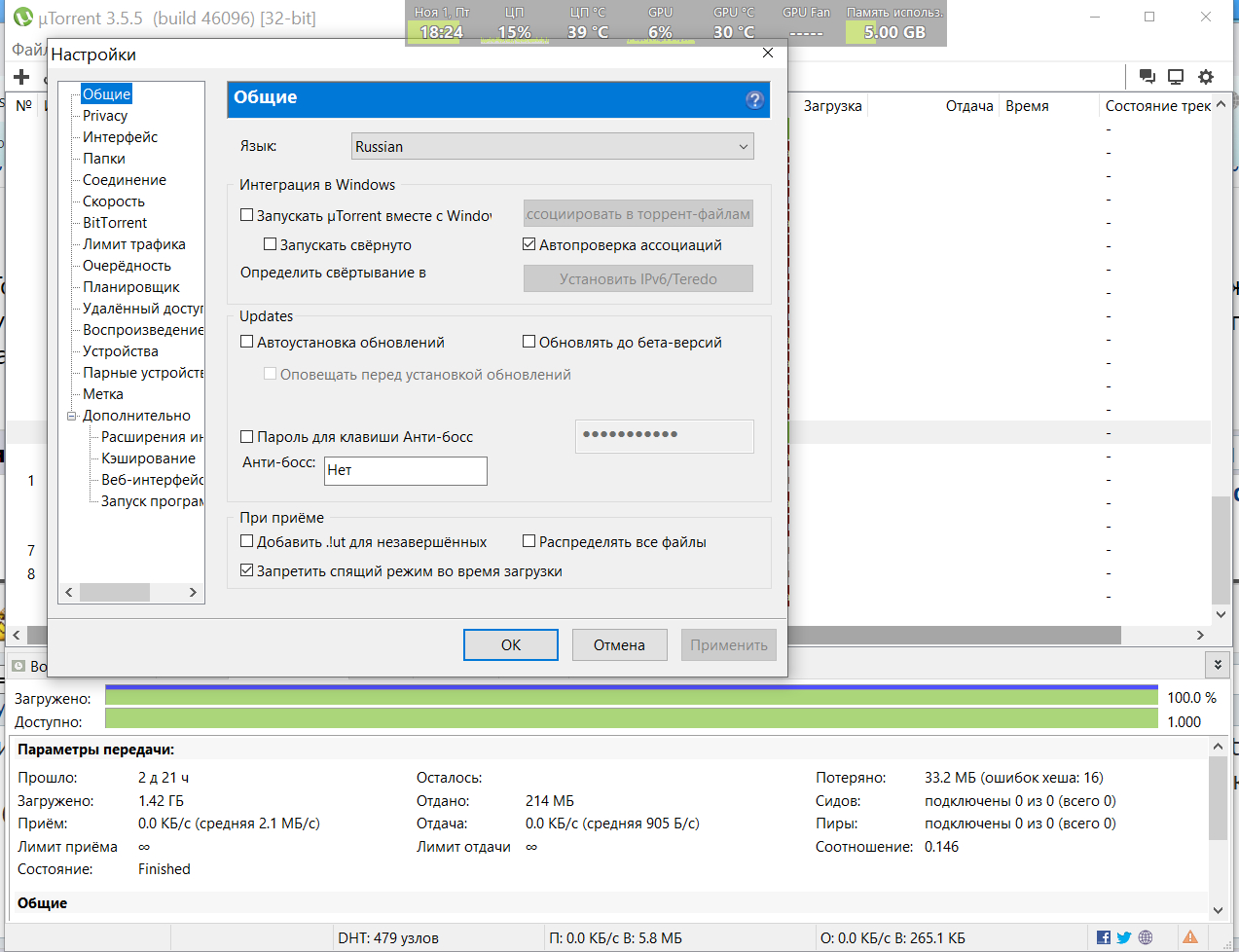The width and height of the screenshot is (1239, 952).
Task: Select BitTorrent settings category
Action: (115, 223)
